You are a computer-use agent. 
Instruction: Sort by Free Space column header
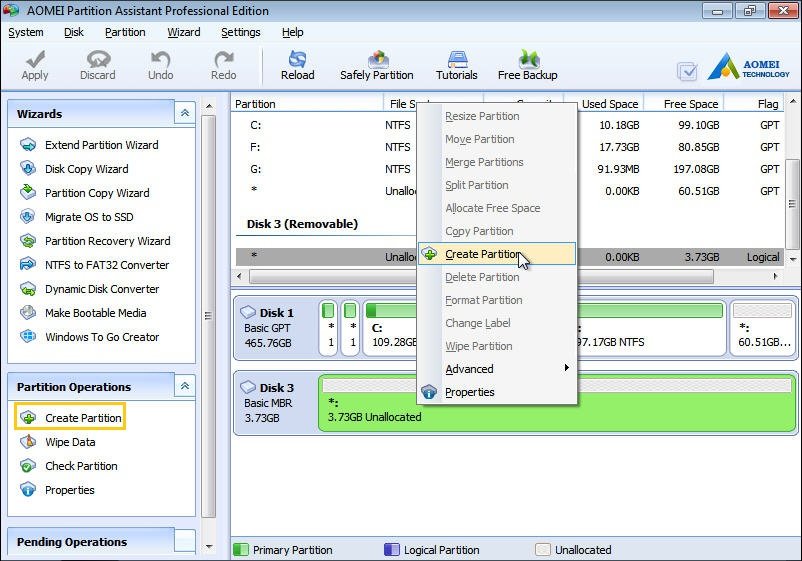tap(684, 104)
